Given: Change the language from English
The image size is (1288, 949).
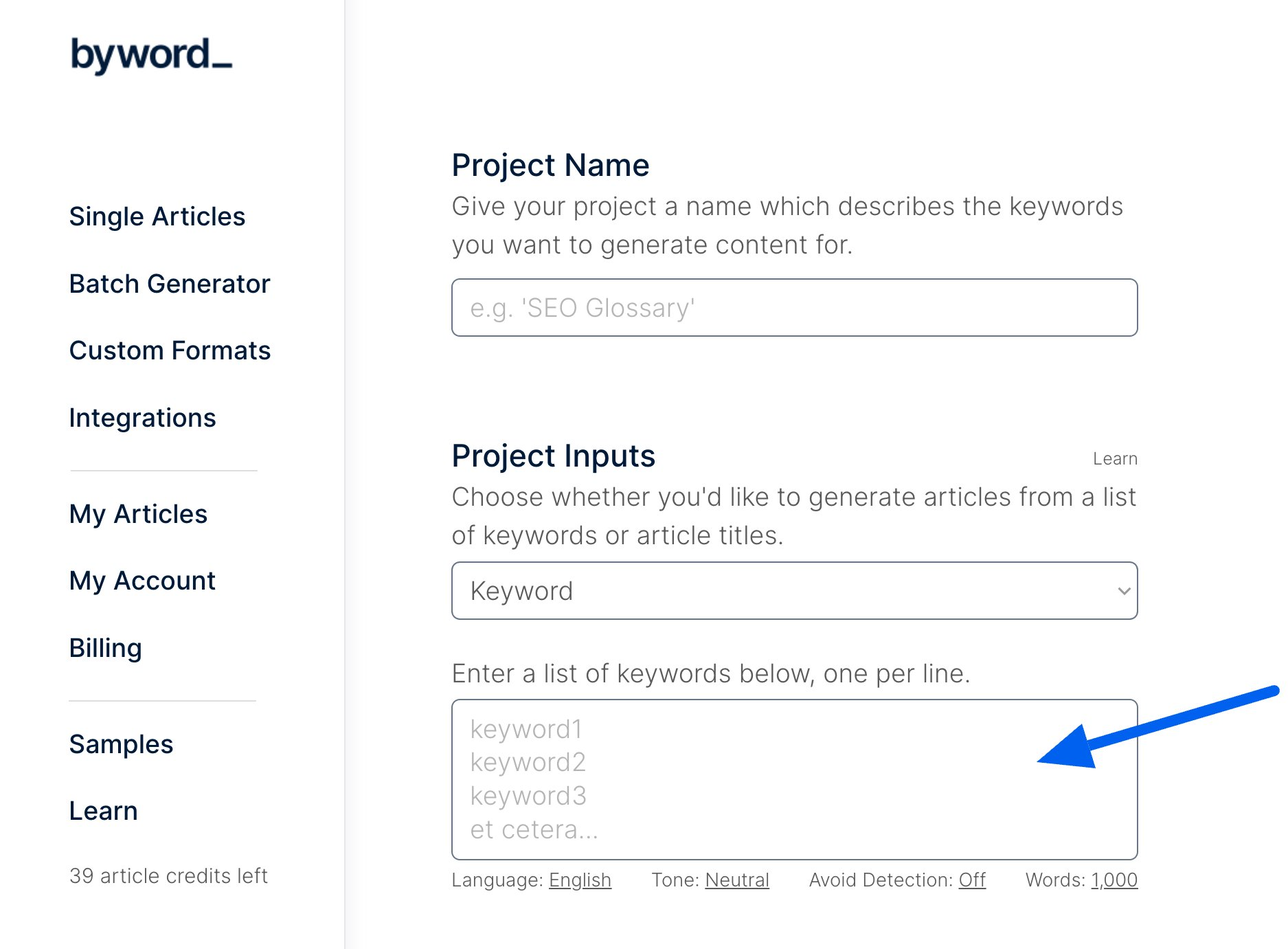Looking at the screenshot, I should click(x=580, y=880).
